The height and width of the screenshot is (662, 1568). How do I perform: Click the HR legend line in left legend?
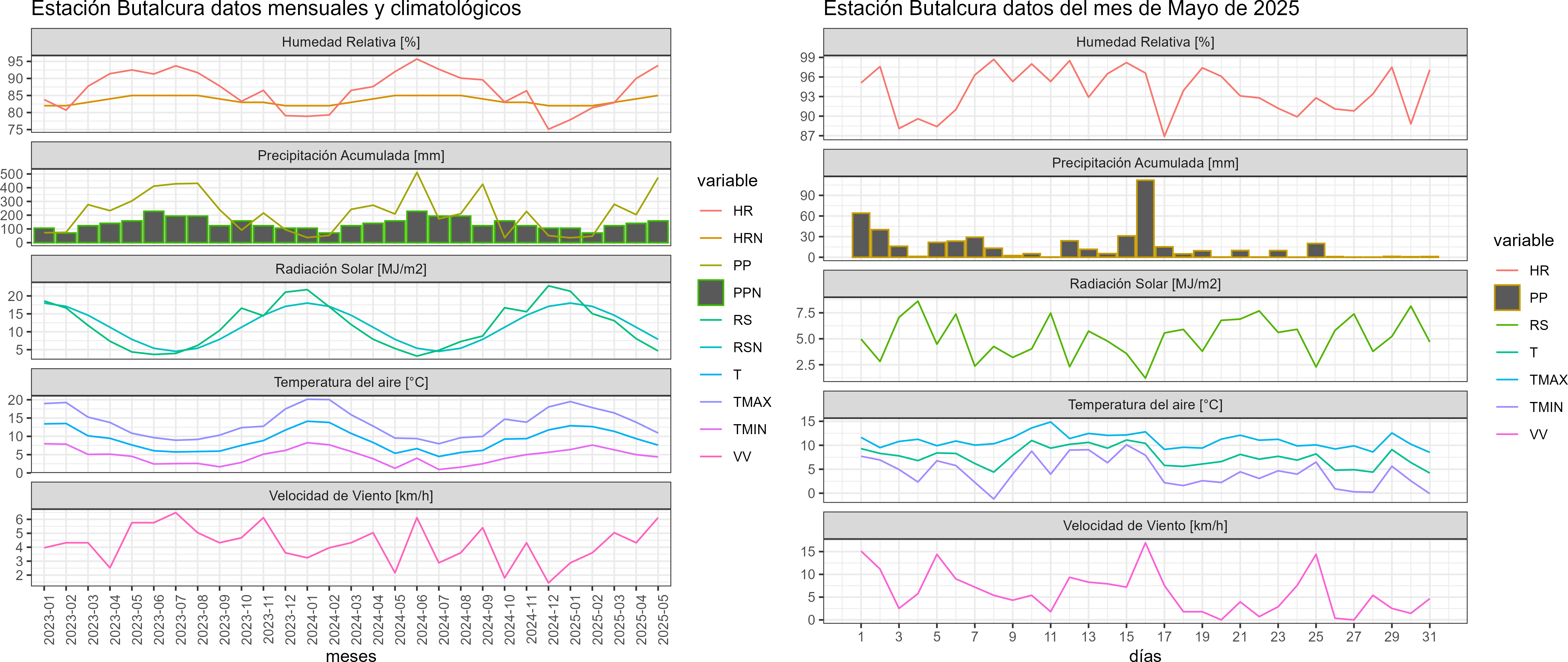(710, 211)
